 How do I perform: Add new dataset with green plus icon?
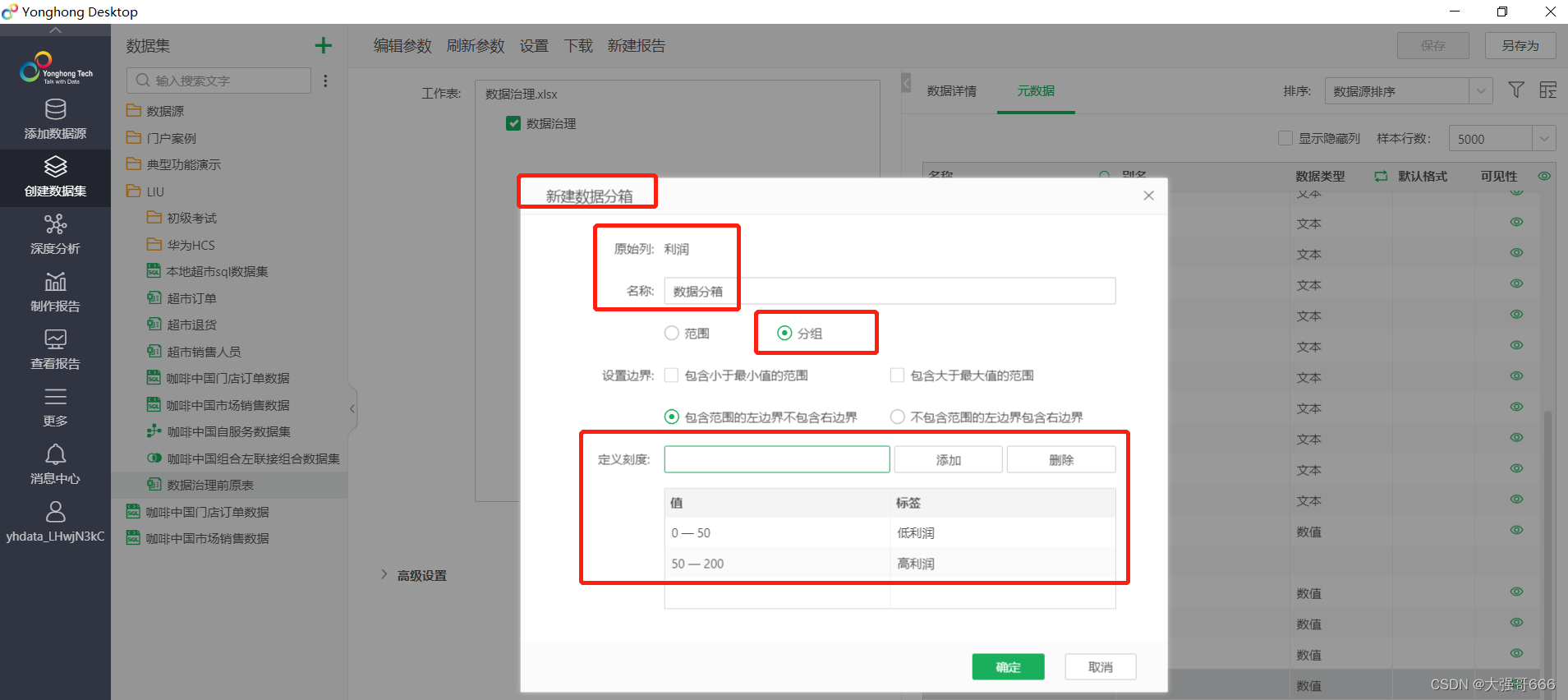pyautogui.click(x=324, y=45)
